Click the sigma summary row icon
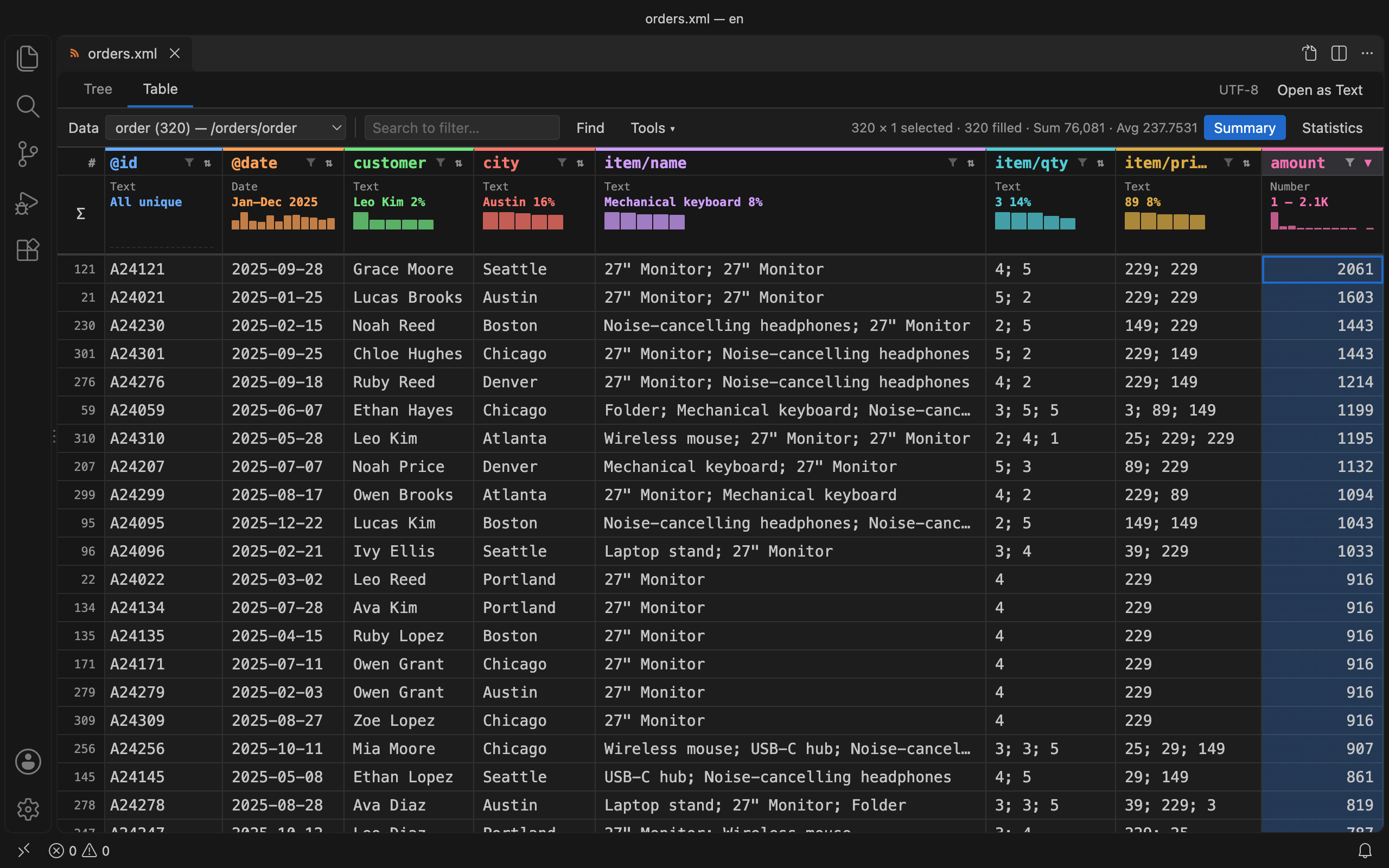1389x868 pixels. point(81,214)
